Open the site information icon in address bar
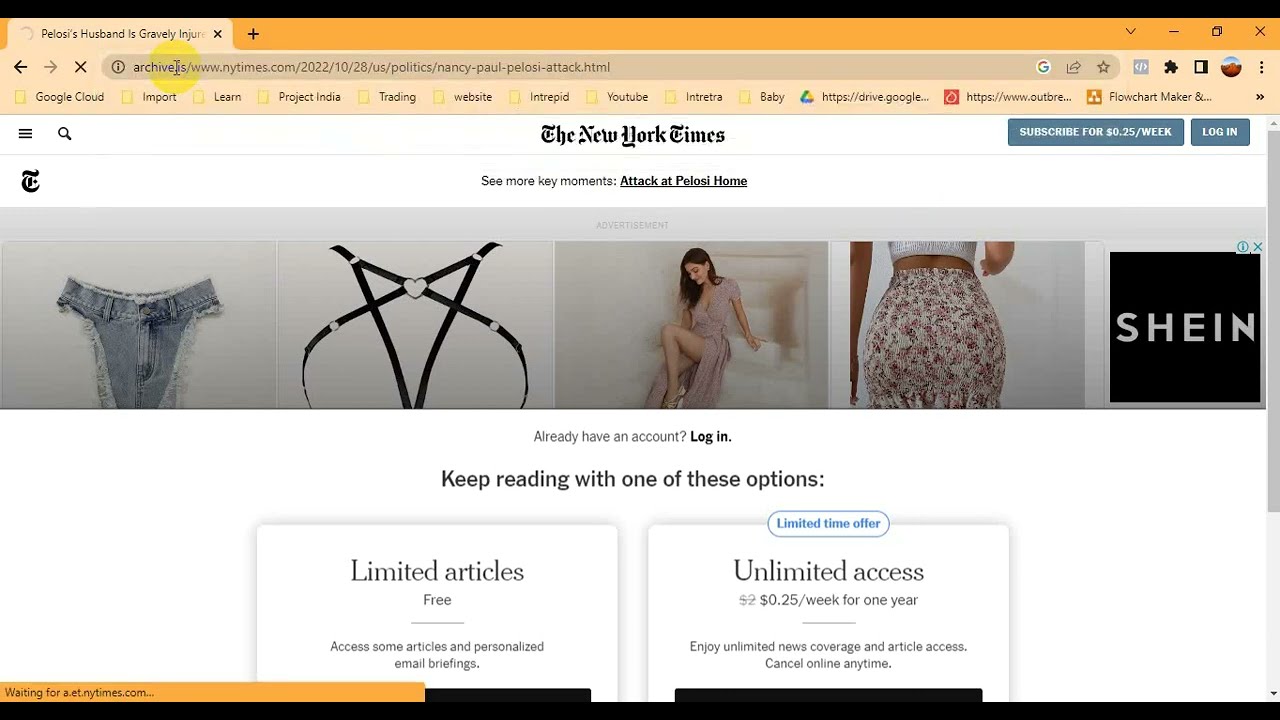 tap(118, 67)
